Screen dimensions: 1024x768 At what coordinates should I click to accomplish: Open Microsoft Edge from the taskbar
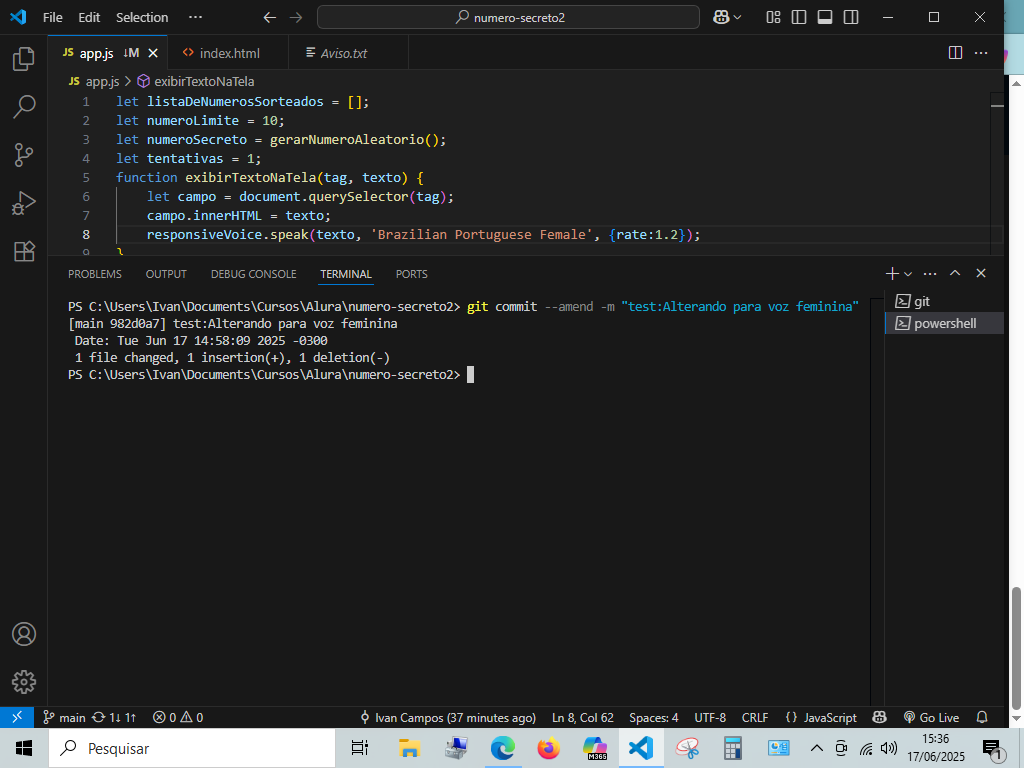[502, 748]
